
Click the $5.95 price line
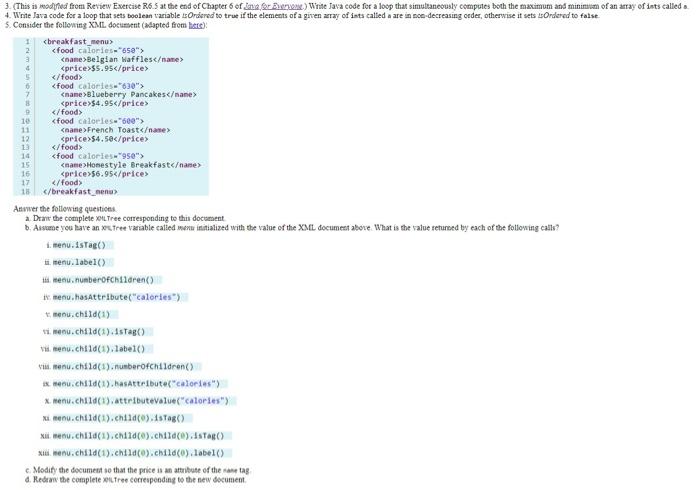click(x=104, y=68)
